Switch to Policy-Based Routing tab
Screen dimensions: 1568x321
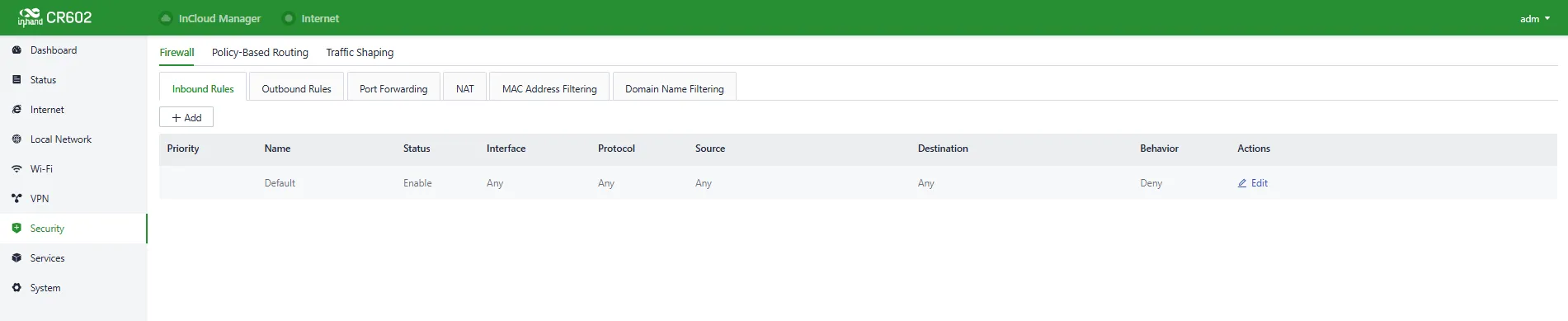pos(260,52)
